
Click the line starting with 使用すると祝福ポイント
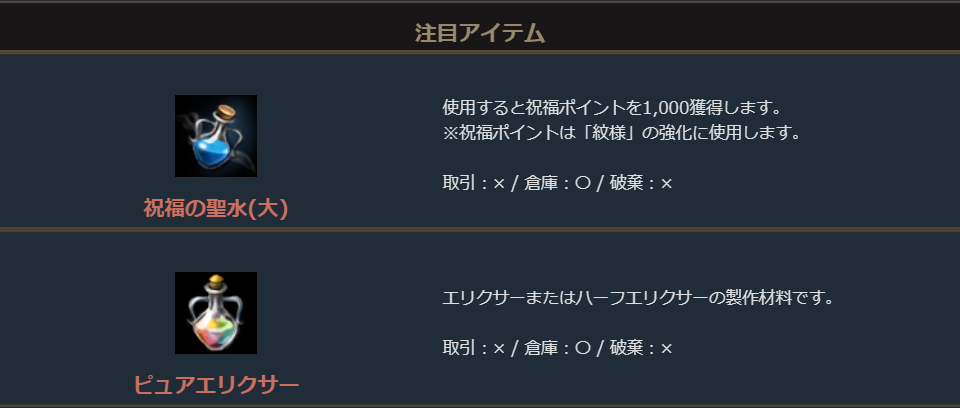610,107
